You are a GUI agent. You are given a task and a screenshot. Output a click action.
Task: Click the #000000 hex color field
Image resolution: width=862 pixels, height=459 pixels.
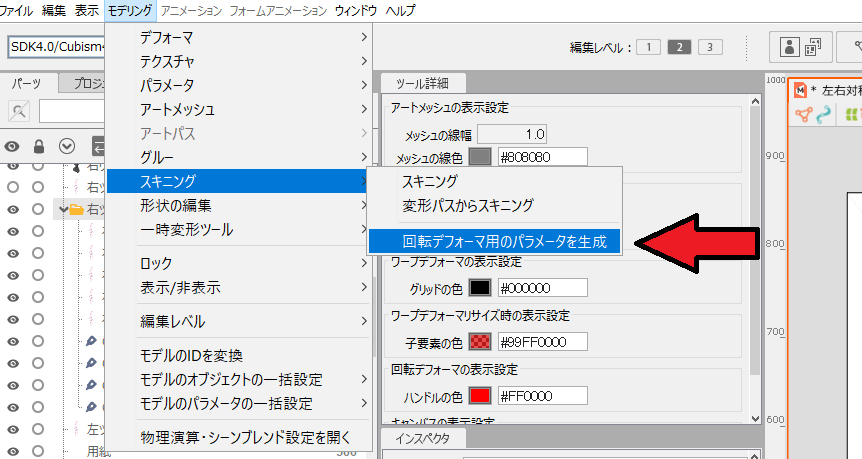543,287
